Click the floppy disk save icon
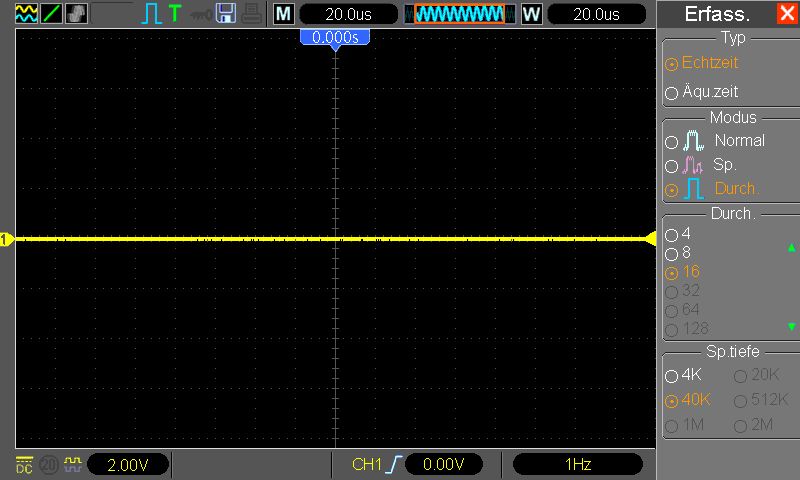Image resolution: width=800 pixels, height=480 pixels. point(226,14)
